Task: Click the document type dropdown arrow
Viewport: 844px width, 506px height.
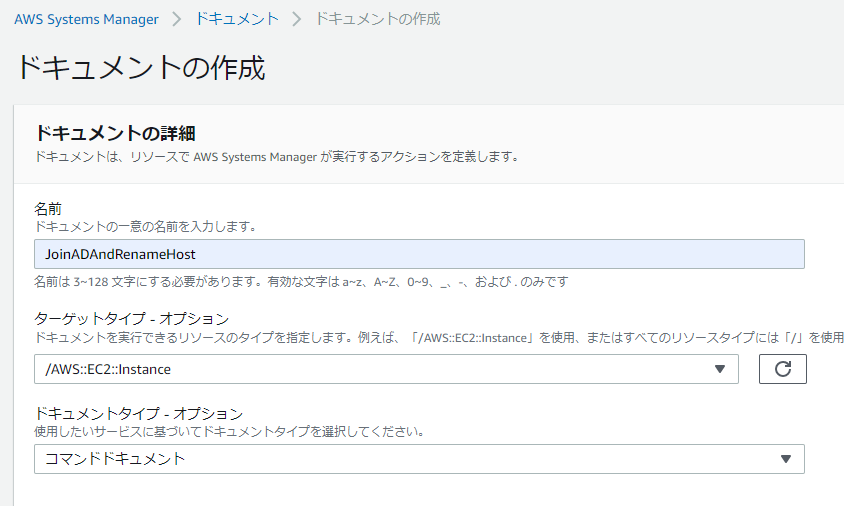Action: click(785, 459)
